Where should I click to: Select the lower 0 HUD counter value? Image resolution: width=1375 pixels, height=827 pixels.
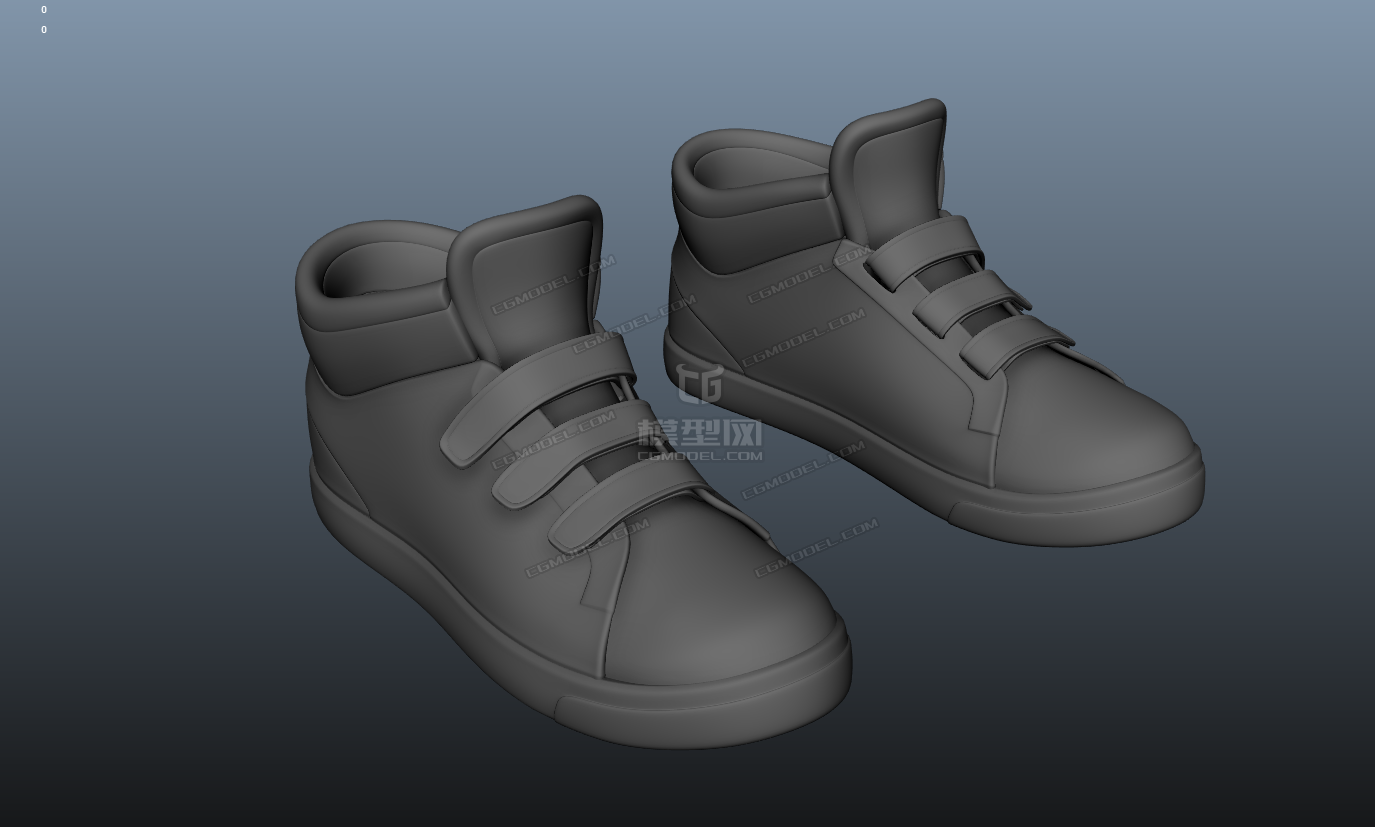click(x=43, y=30)
